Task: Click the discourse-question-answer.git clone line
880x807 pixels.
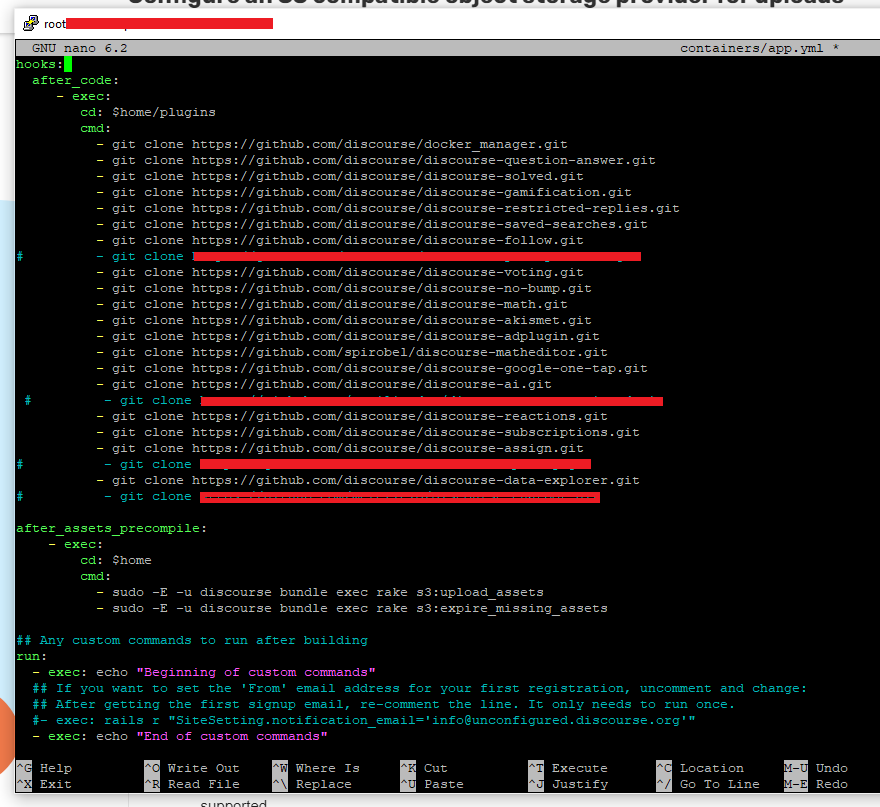Action: coord(375,161)
